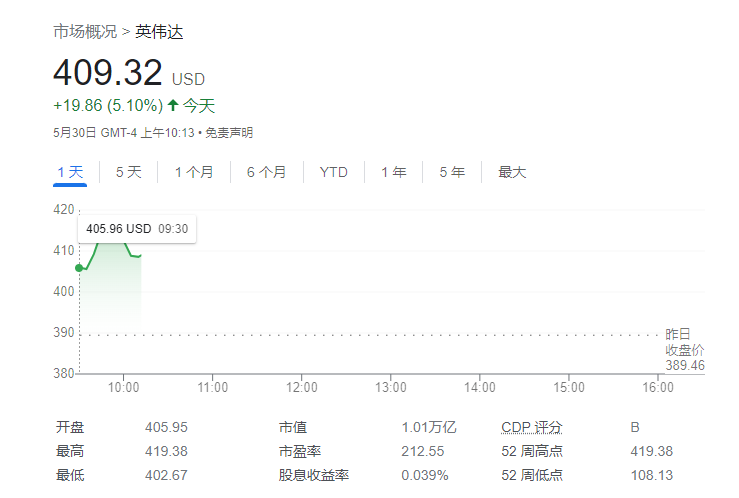Click the 昨日收盘价 389.46 label
The height and width of the screenshot is (498, 739).
pyautogui.click(x=684, y=350)
